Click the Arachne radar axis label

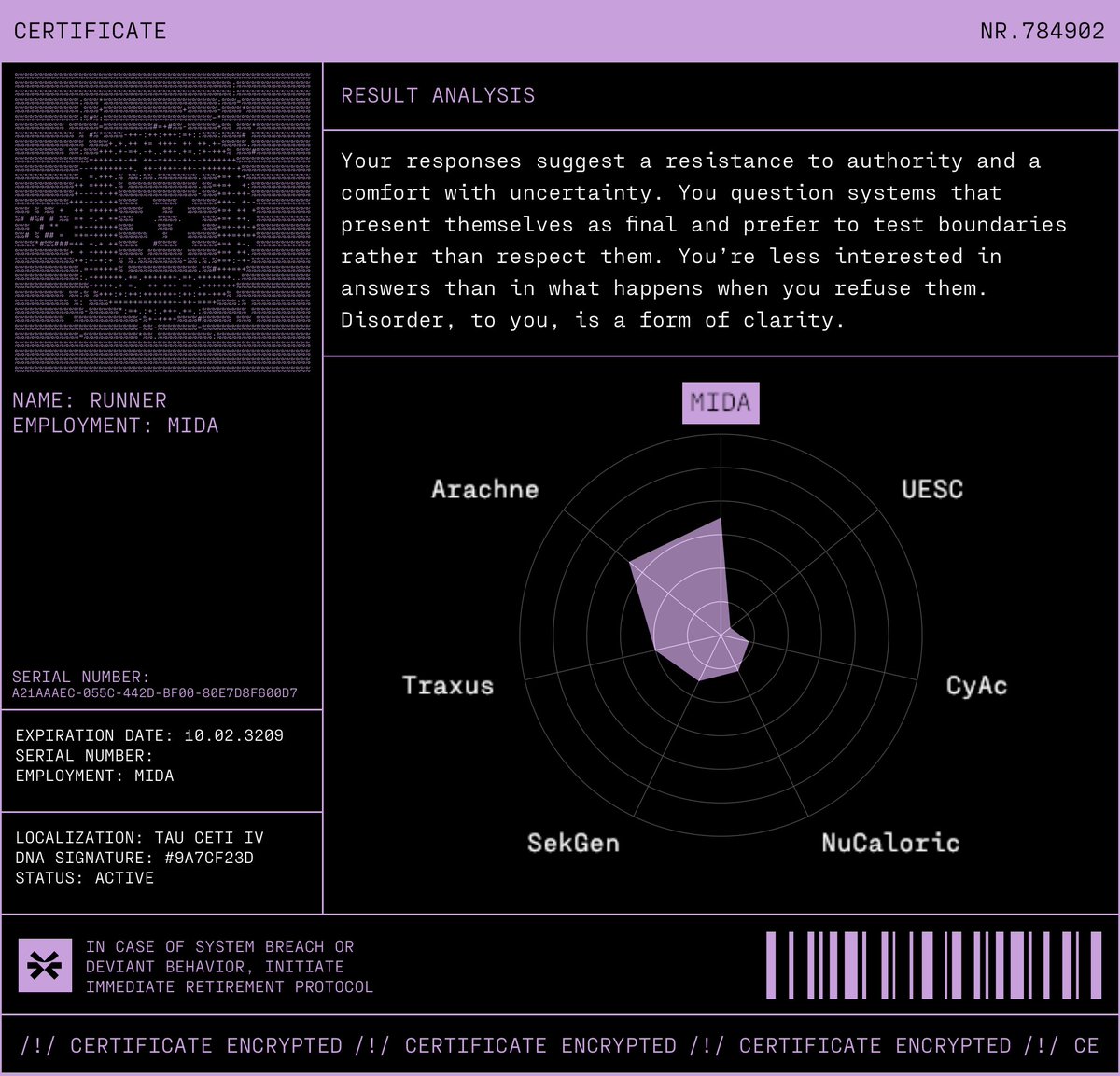click(x=484, y=489)
